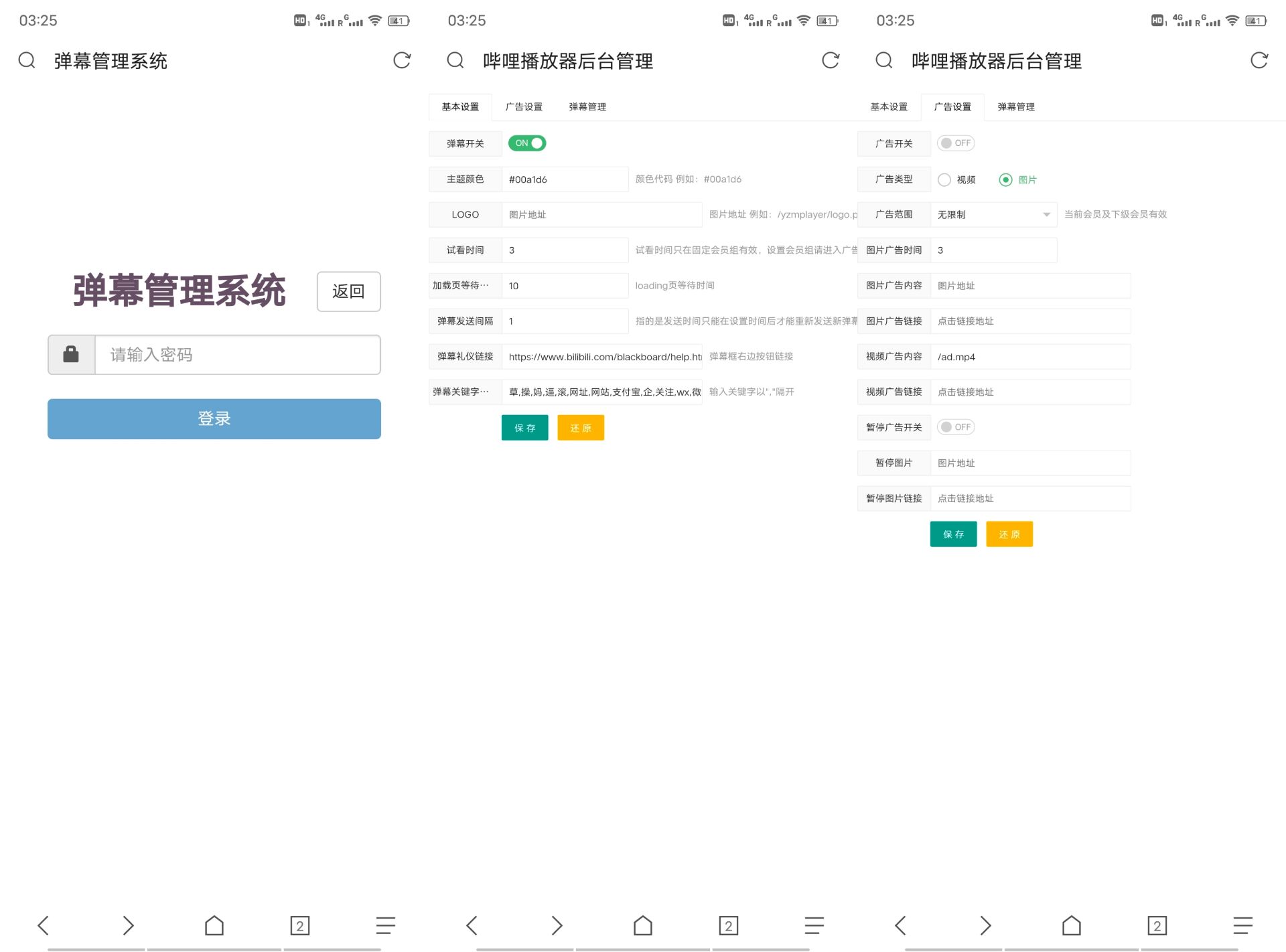The image size is (1286, 952).
Task: Enable the 广告开关 switch
Action: [956, 143]
